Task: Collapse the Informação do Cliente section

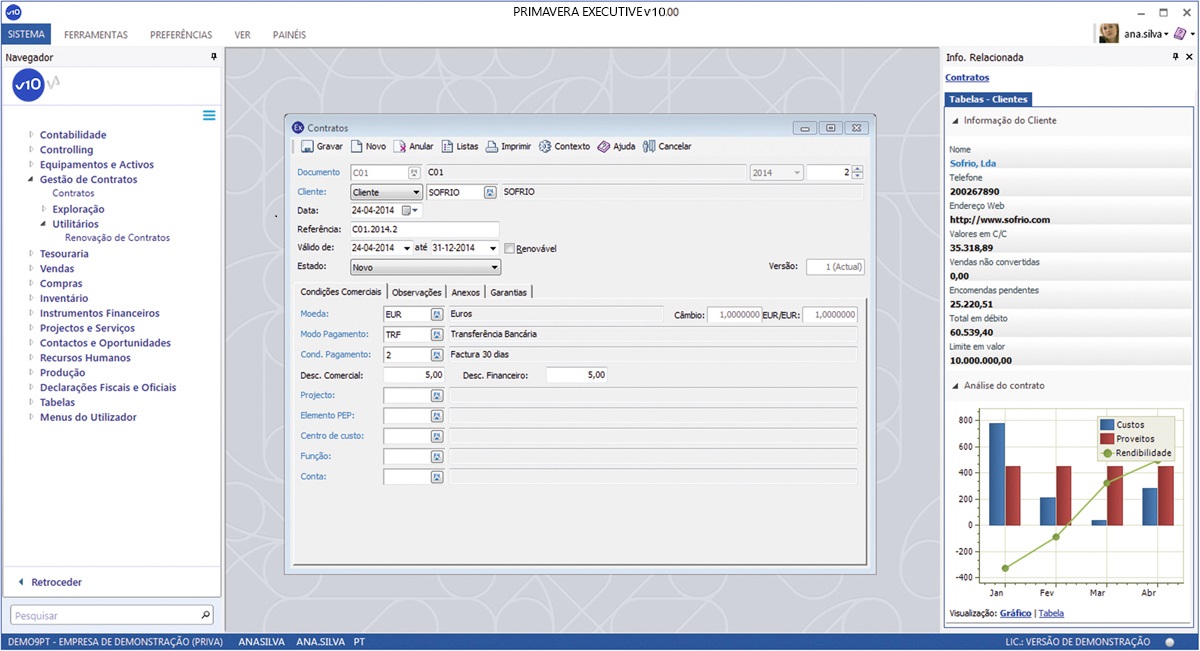Action: pyautogui.click(x=953, y=120)
